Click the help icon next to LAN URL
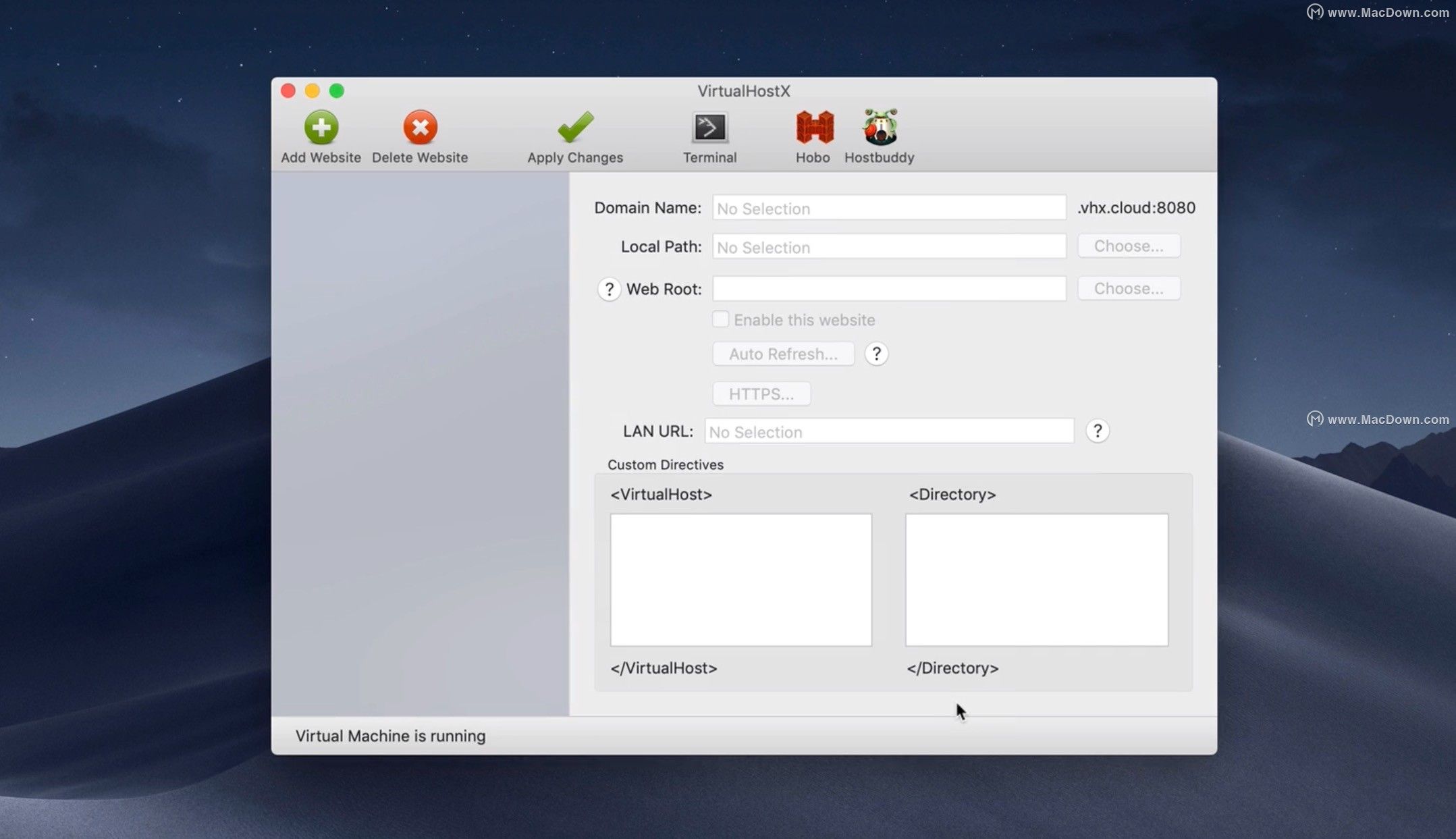 click(x=1098, y=431)
